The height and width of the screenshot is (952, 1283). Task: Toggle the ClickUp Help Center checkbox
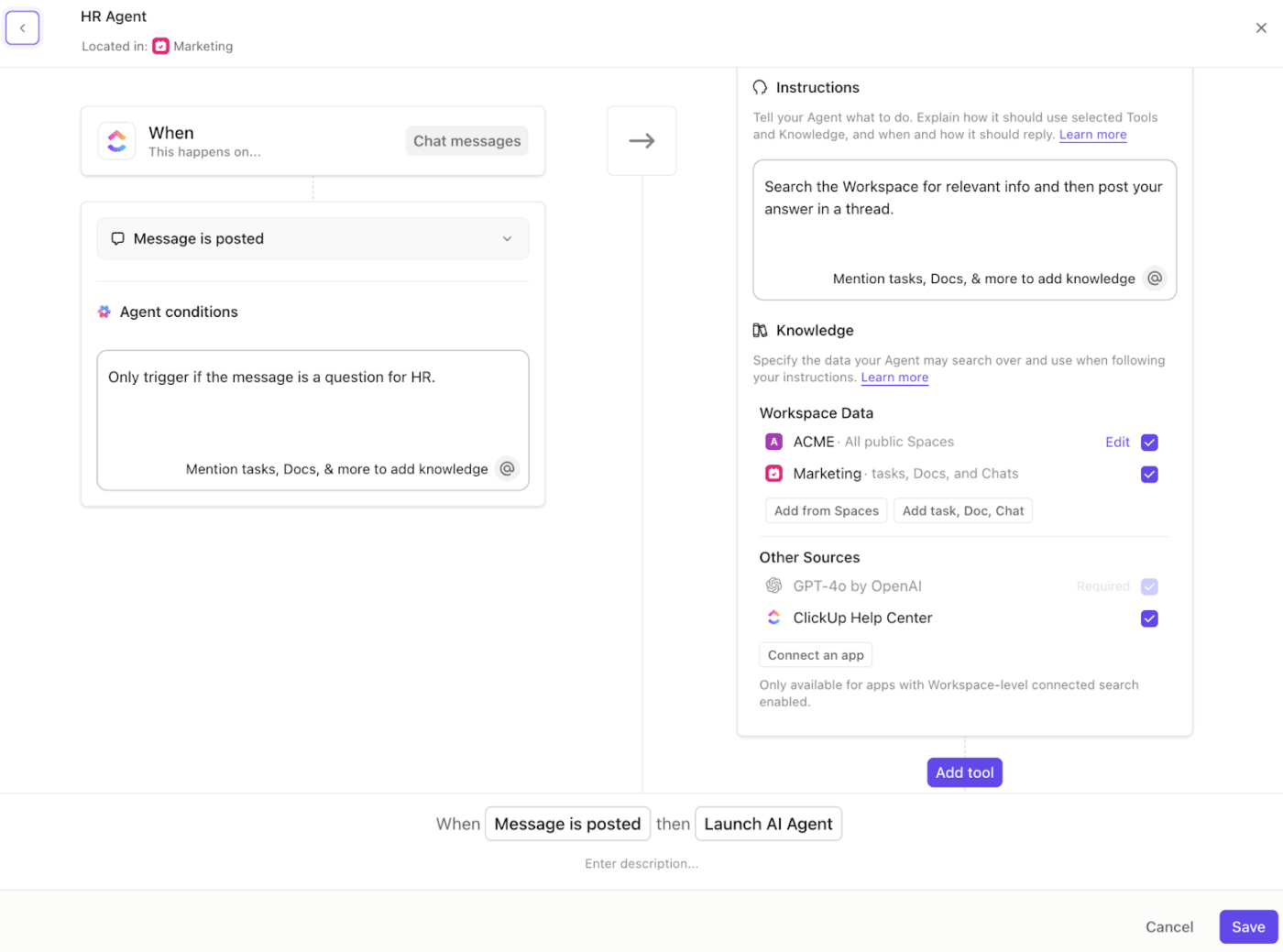coord(1149,618)
